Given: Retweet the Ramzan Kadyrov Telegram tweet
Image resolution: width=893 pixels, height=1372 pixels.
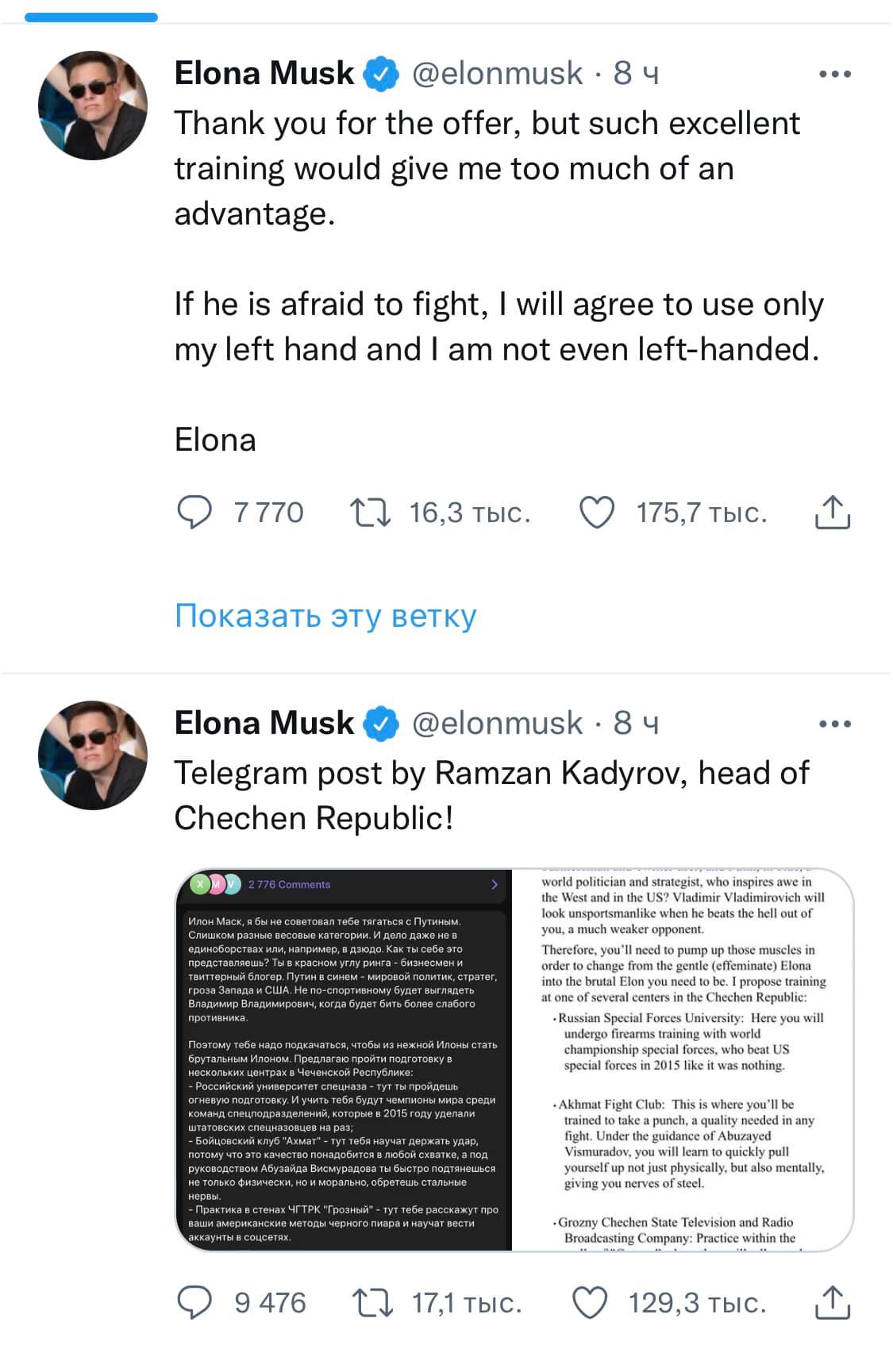Looking at the screenshot, I should [x=371, y=1302].
